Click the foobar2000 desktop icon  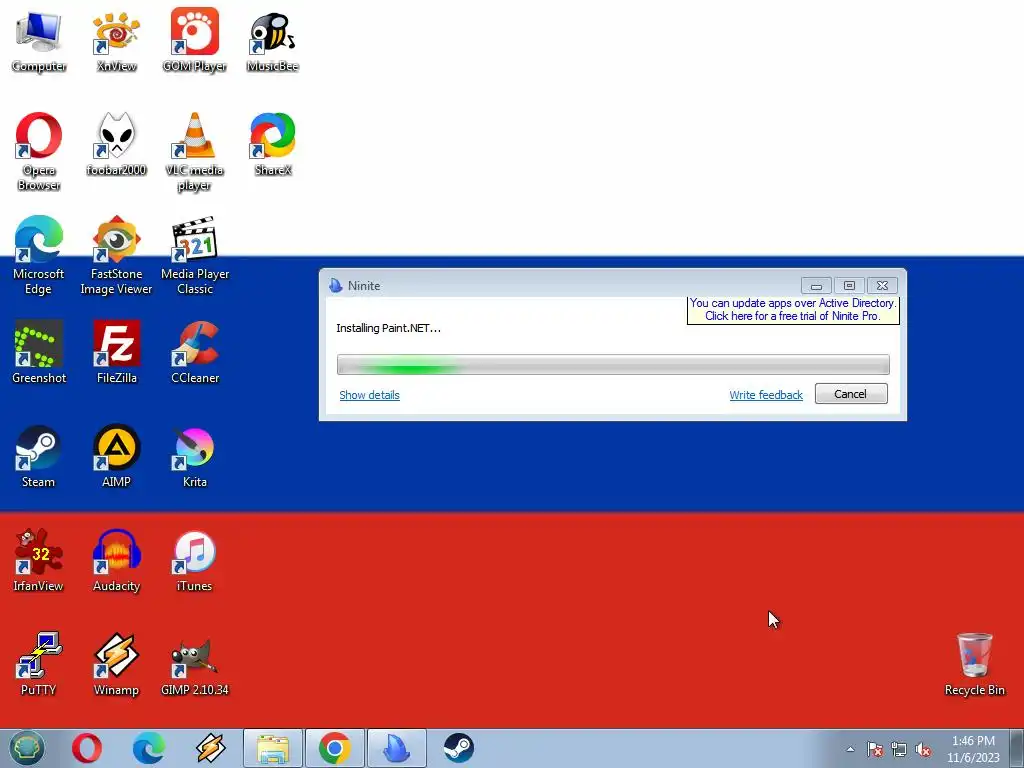click(x=116, y=144)
